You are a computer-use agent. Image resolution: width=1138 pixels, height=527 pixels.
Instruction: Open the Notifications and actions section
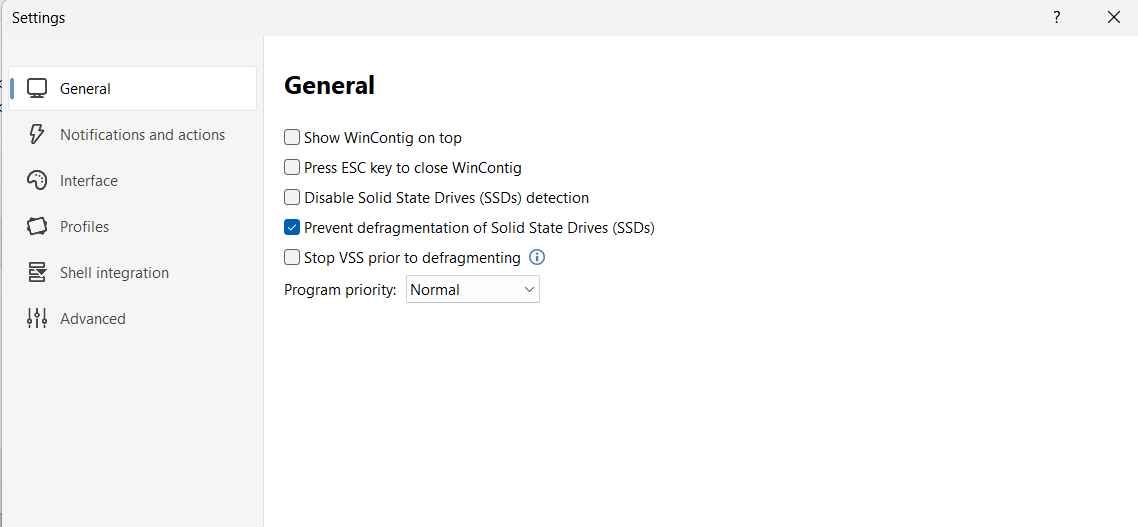point(142,134)
